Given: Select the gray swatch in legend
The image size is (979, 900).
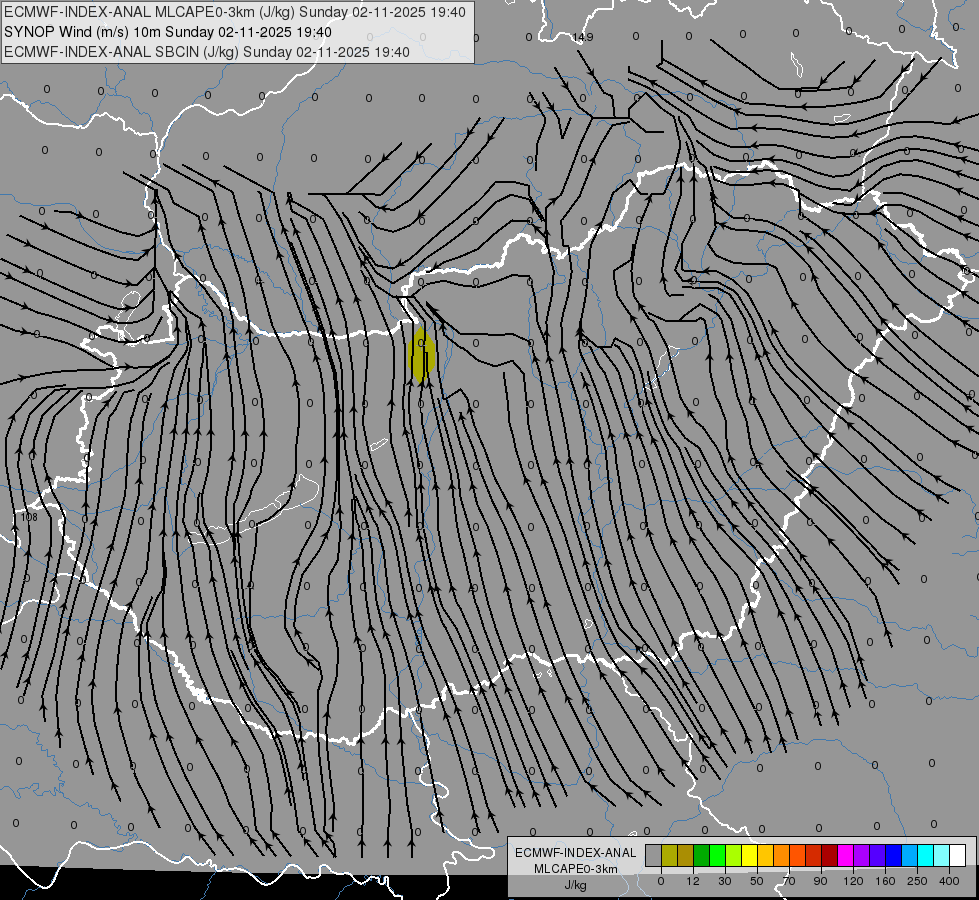Looking at the screenshot, I should [654, 855].
